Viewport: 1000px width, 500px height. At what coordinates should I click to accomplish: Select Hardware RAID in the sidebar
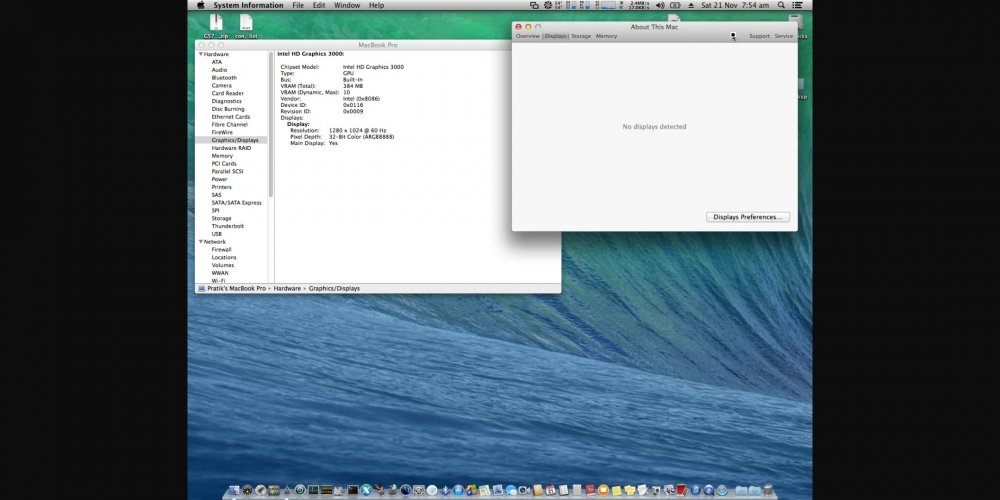click(x=232, y=148)
